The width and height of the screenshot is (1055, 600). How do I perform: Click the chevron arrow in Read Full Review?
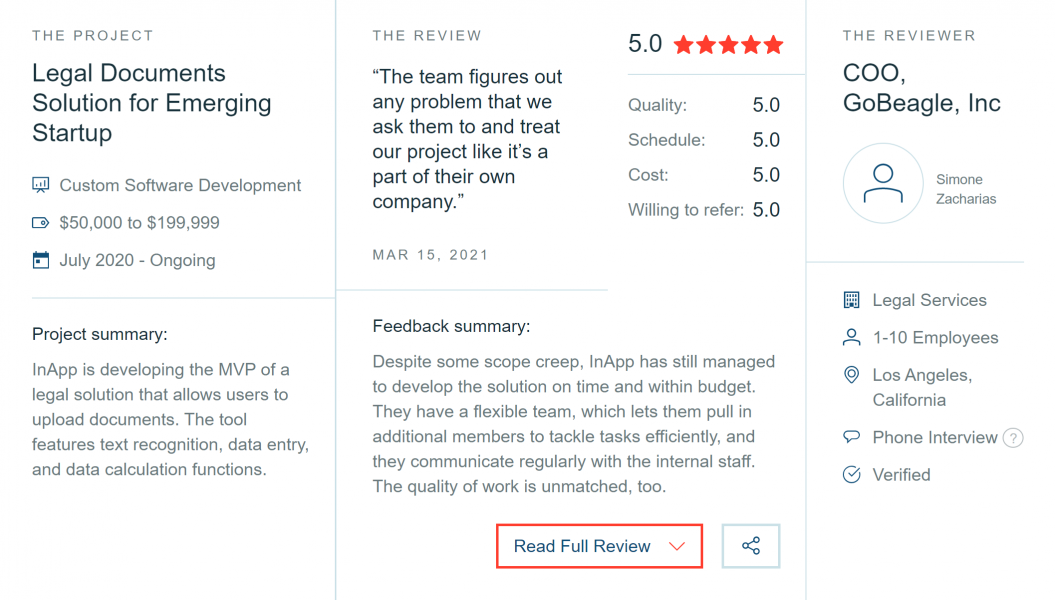tap(677, 546)
